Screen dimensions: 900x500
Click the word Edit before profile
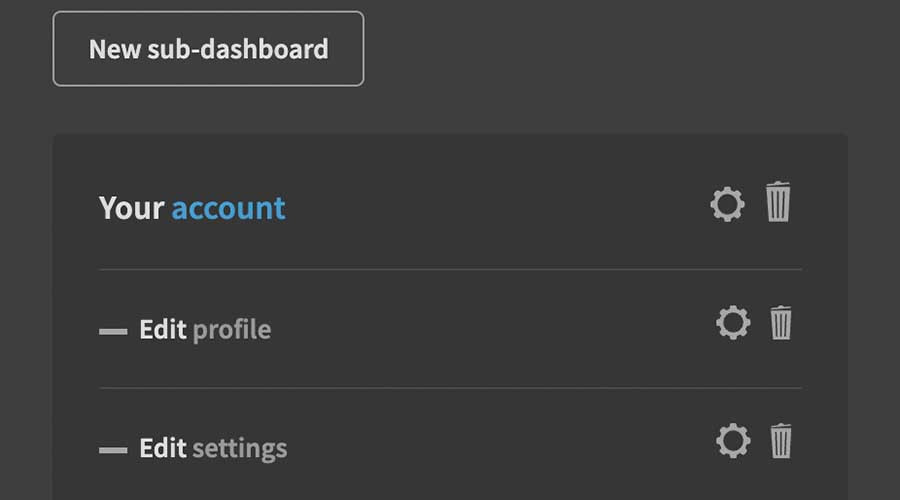click(x=162, y=329)
